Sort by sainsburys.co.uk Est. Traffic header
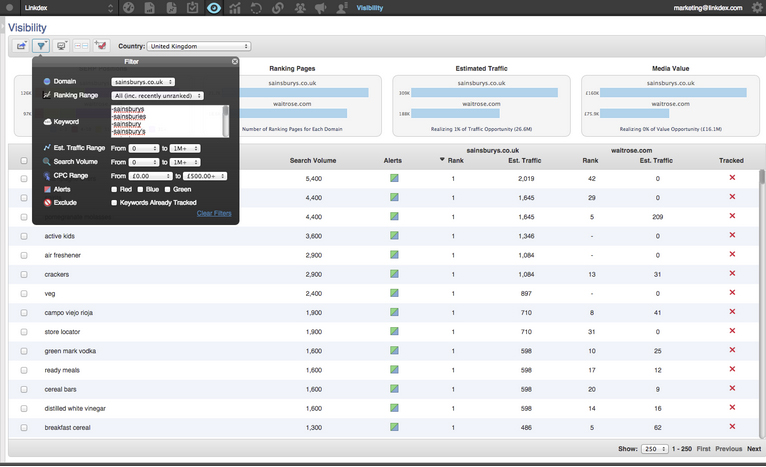The height and width of the screenshot is (467, 766). point(525,160)
